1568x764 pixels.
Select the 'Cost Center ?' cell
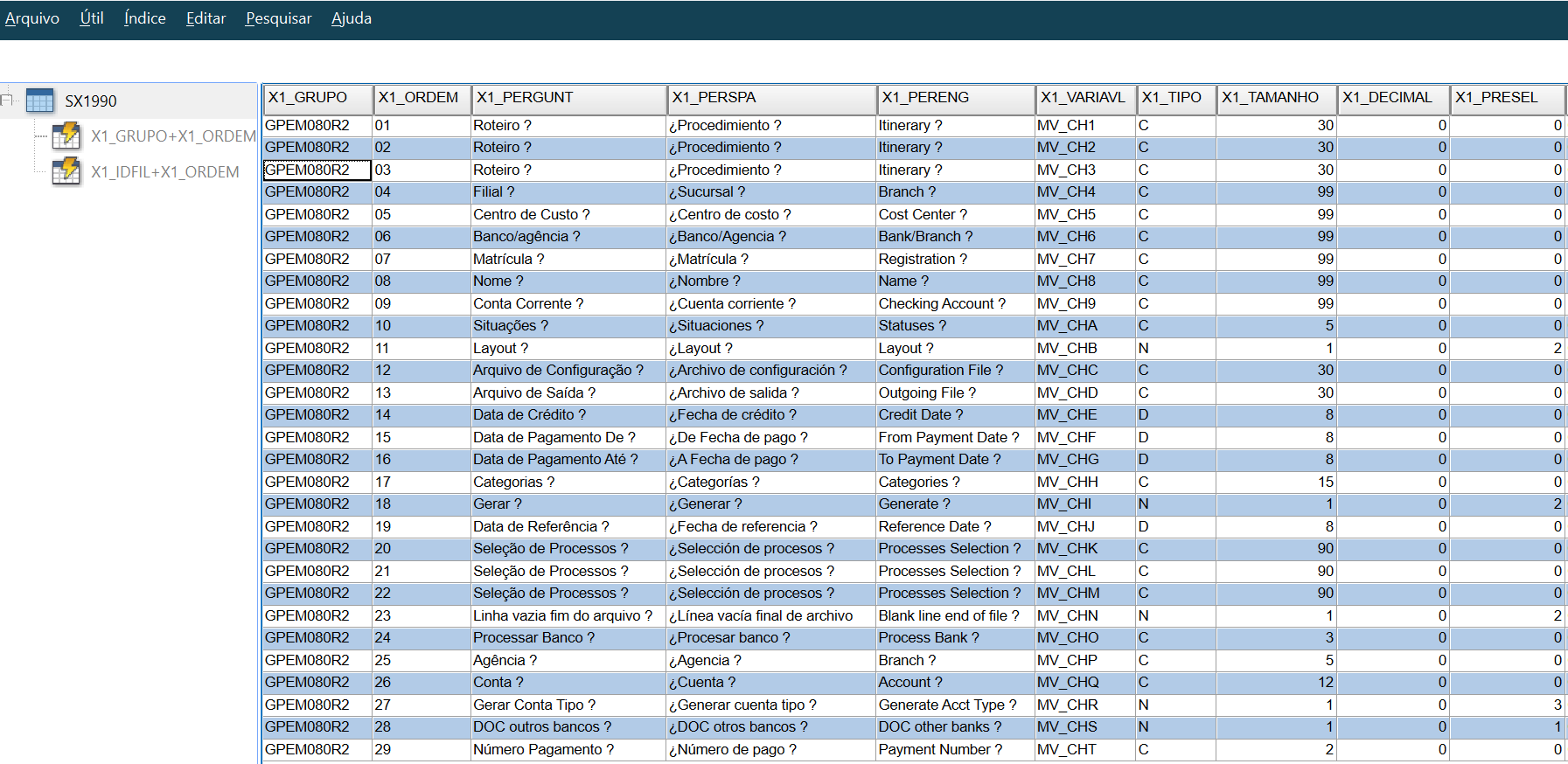(x=955, y=214)
